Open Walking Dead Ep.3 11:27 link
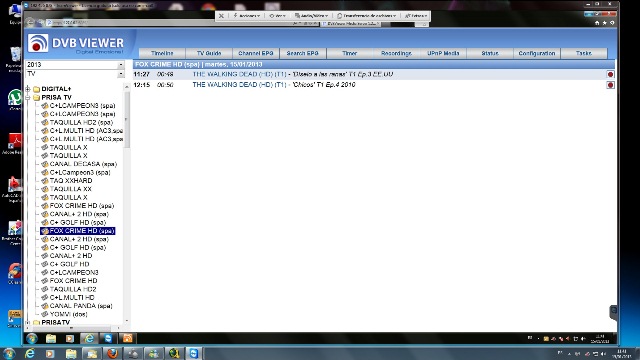Viewport: 640px width, 360px height. [293, 74]
